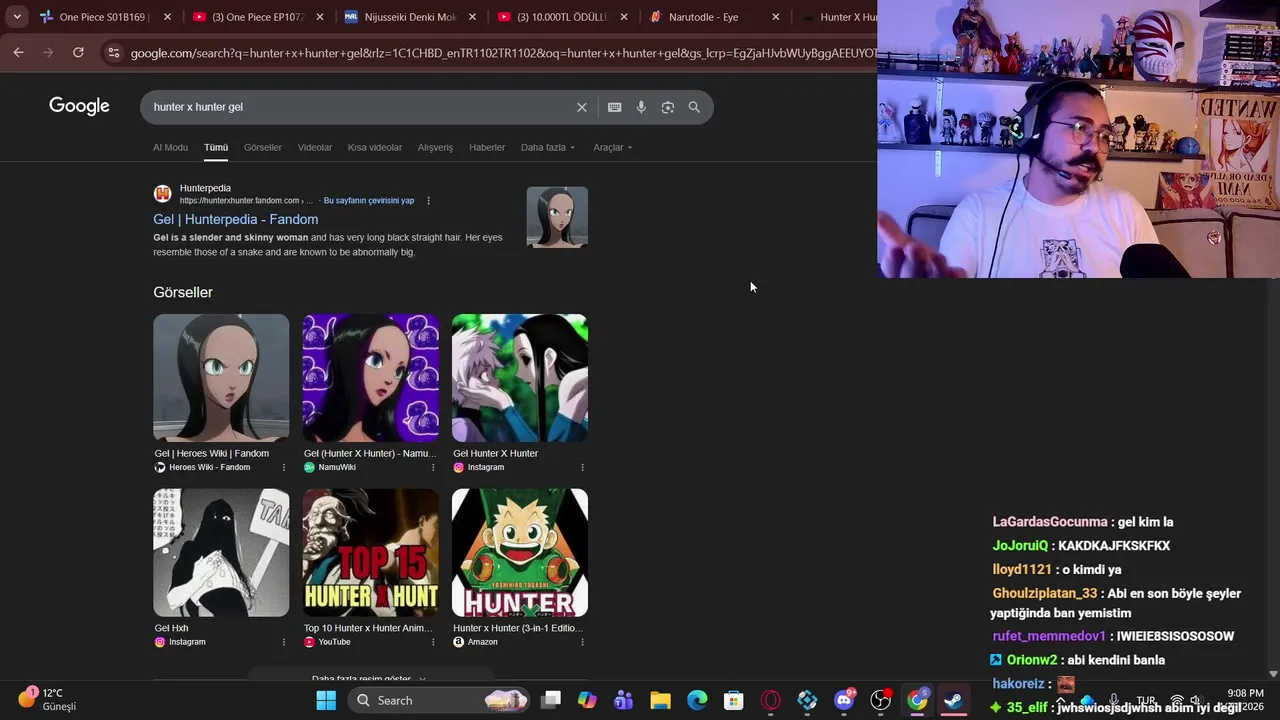This screenshot has height=720, width=1280.
Task: Open File Explorer from the taskbar
Action: point(660,700)
